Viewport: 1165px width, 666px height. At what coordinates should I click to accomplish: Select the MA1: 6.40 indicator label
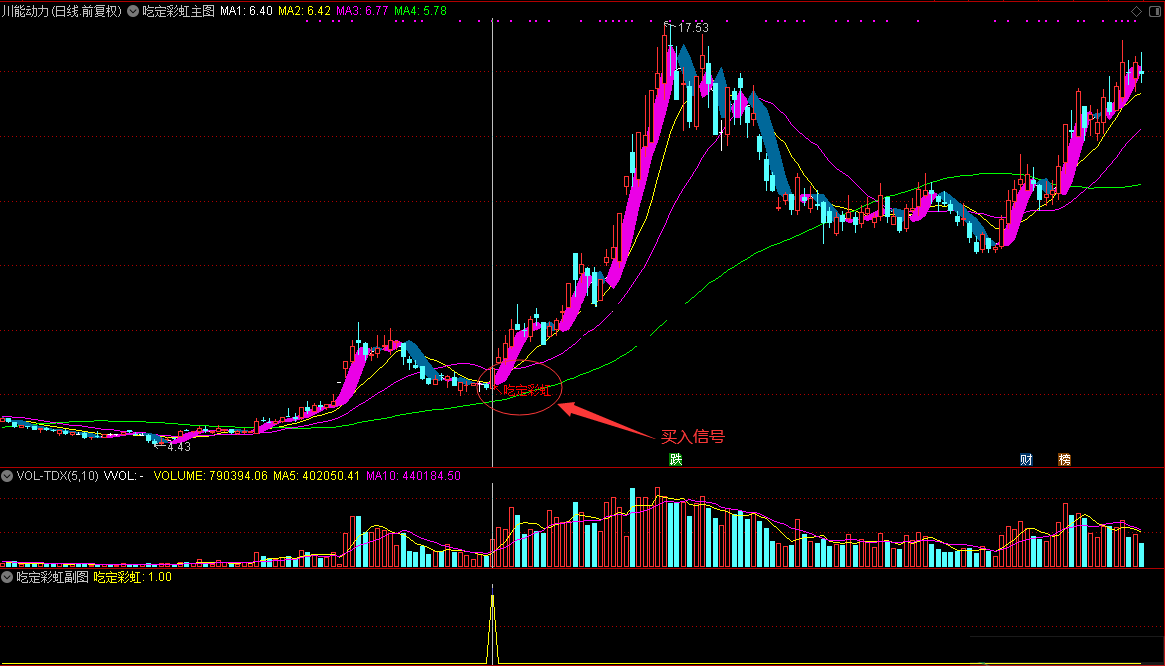(x=246, y=11)
